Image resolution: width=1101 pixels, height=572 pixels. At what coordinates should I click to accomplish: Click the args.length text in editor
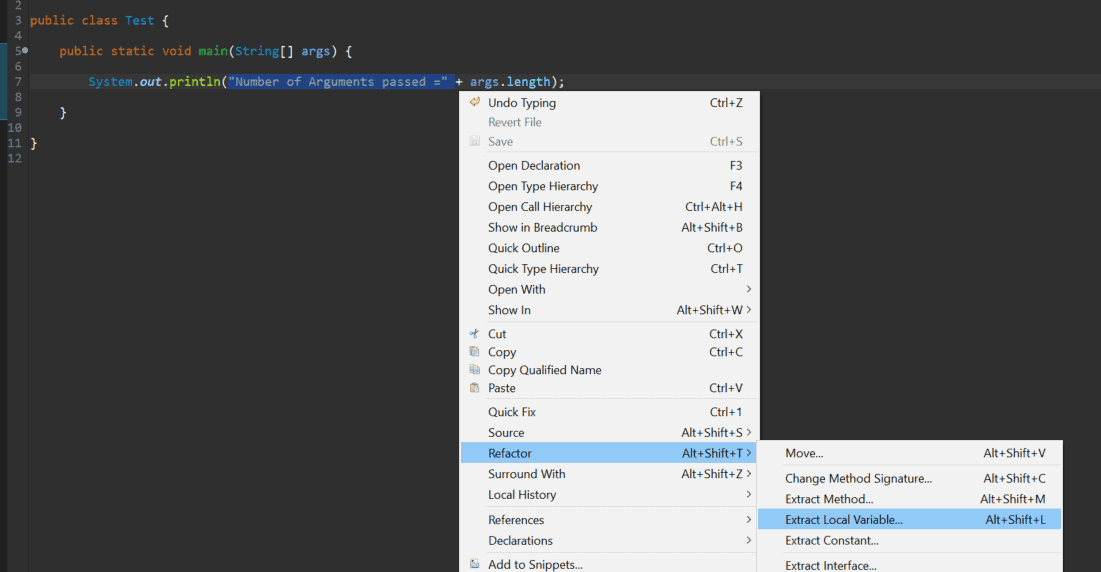510,81
